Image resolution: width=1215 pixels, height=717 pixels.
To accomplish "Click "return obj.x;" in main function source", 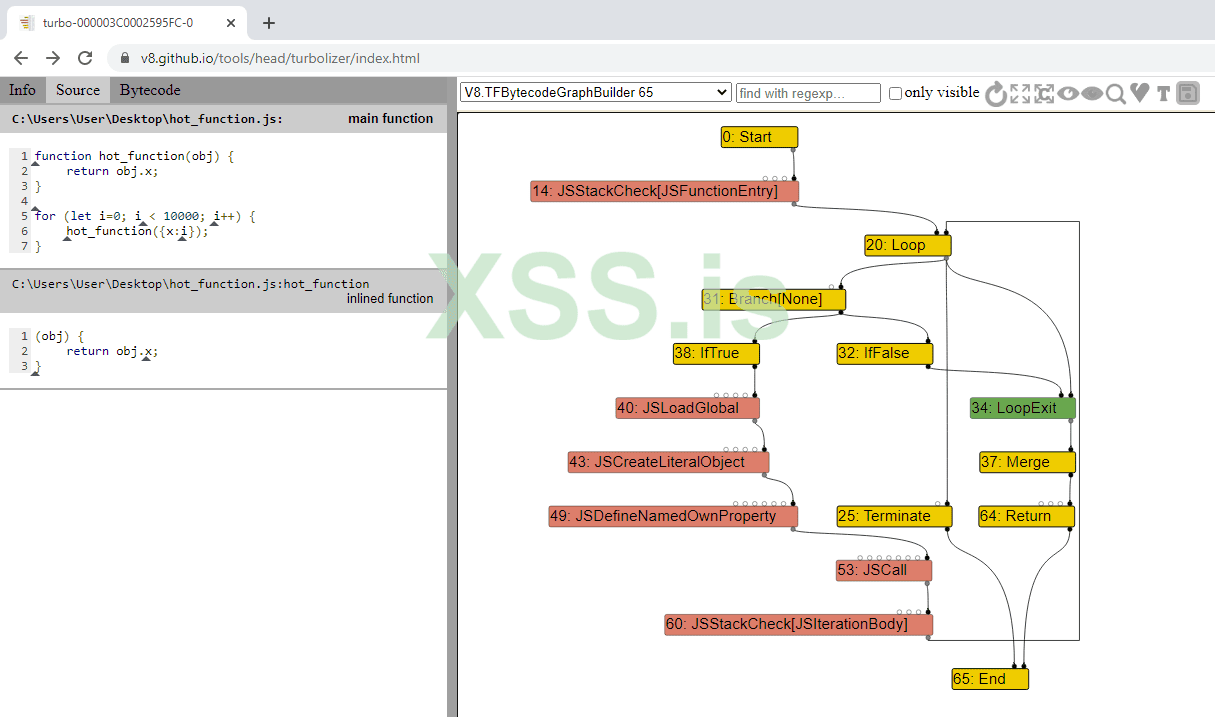I will [112, 171].
